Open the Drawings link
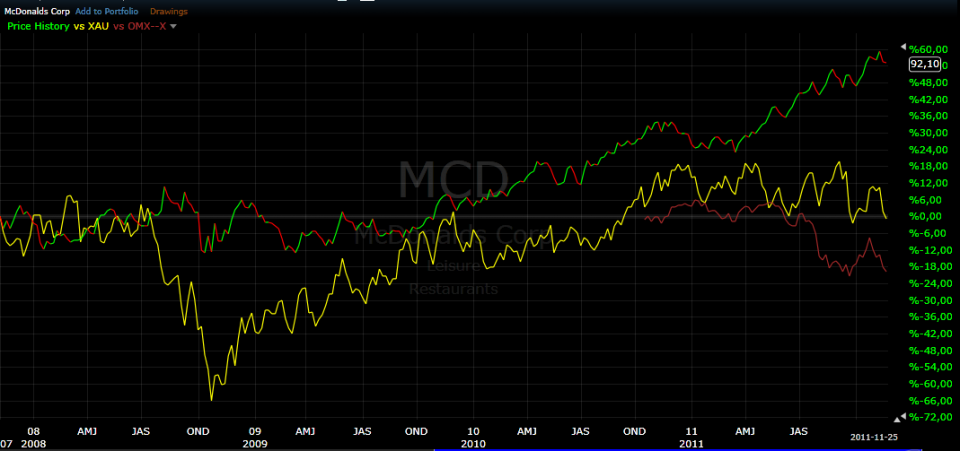Image resolution: width=960 pixels, height=451 pixels. point(169,12)
